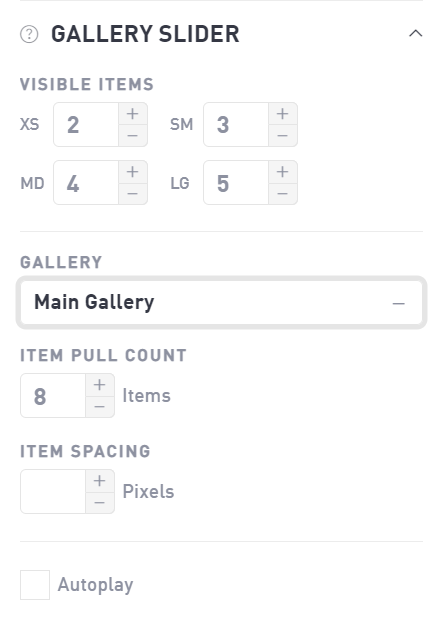This screenshot has width=448, height=619.
Task: Focus the Item Pull Count field
Action: [x=53, y=396]
